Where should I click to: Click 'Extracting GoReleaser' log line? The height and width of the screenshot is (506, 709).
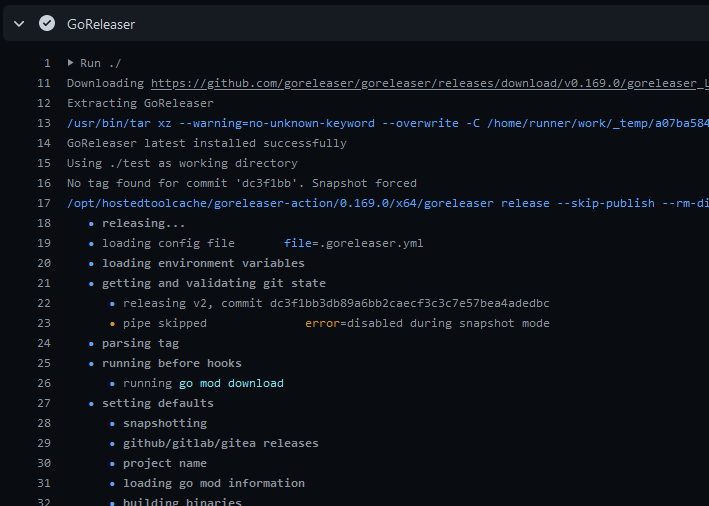click(140, 103)
